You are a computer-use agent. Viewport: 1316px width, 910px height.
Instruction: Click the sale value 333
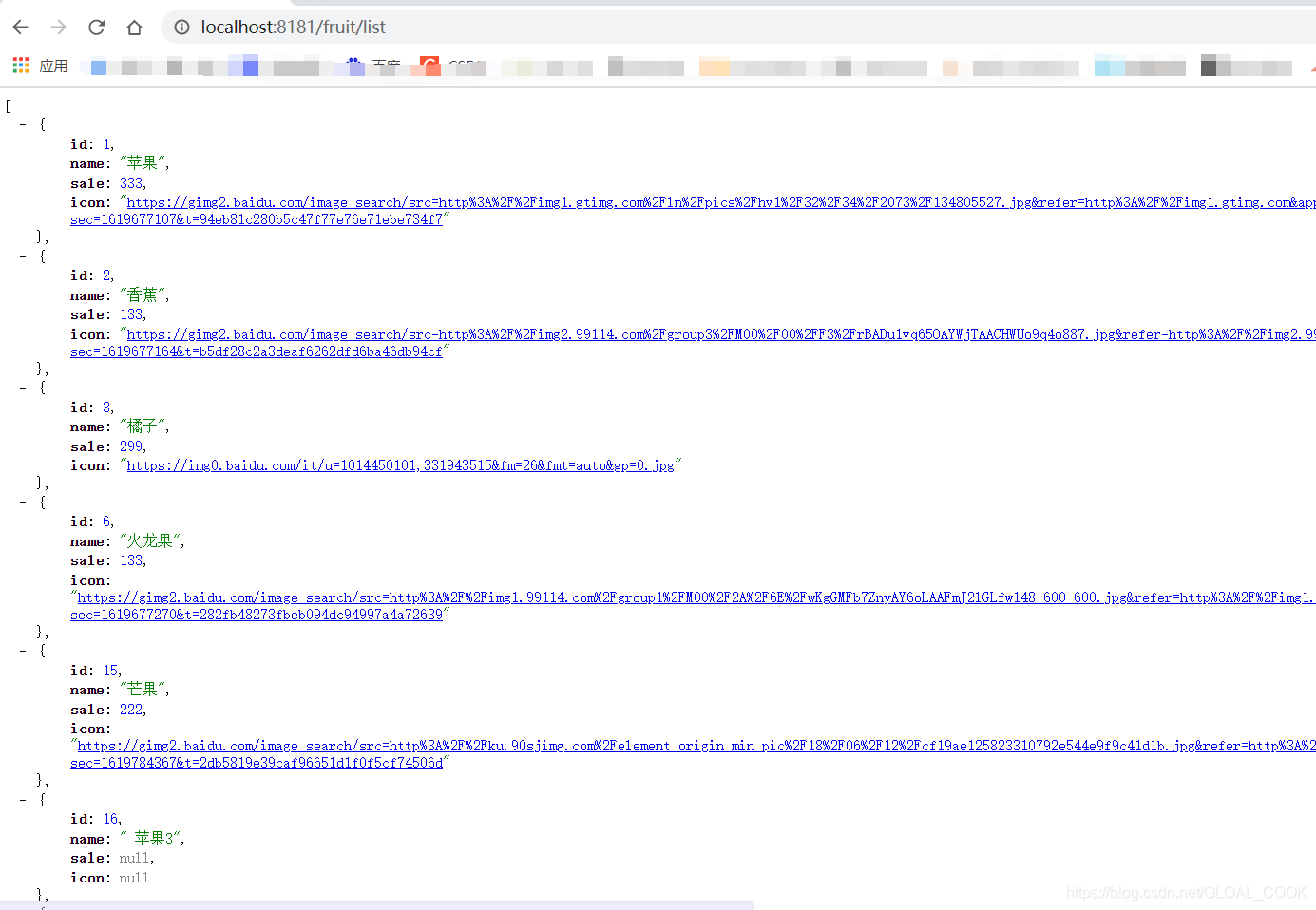coord(131,183)
